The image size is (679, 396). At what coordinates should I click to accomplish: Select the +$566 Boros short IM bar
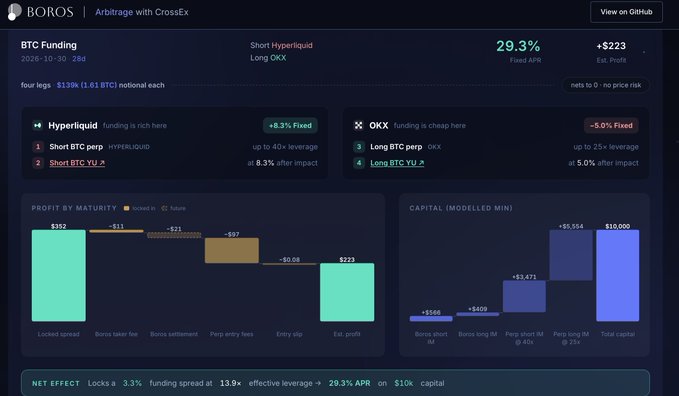click(431, 318)
